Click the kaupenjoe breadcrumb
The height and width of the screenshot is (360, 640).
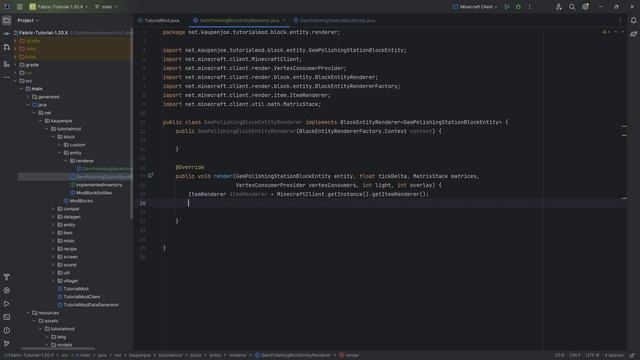[140, 356]
